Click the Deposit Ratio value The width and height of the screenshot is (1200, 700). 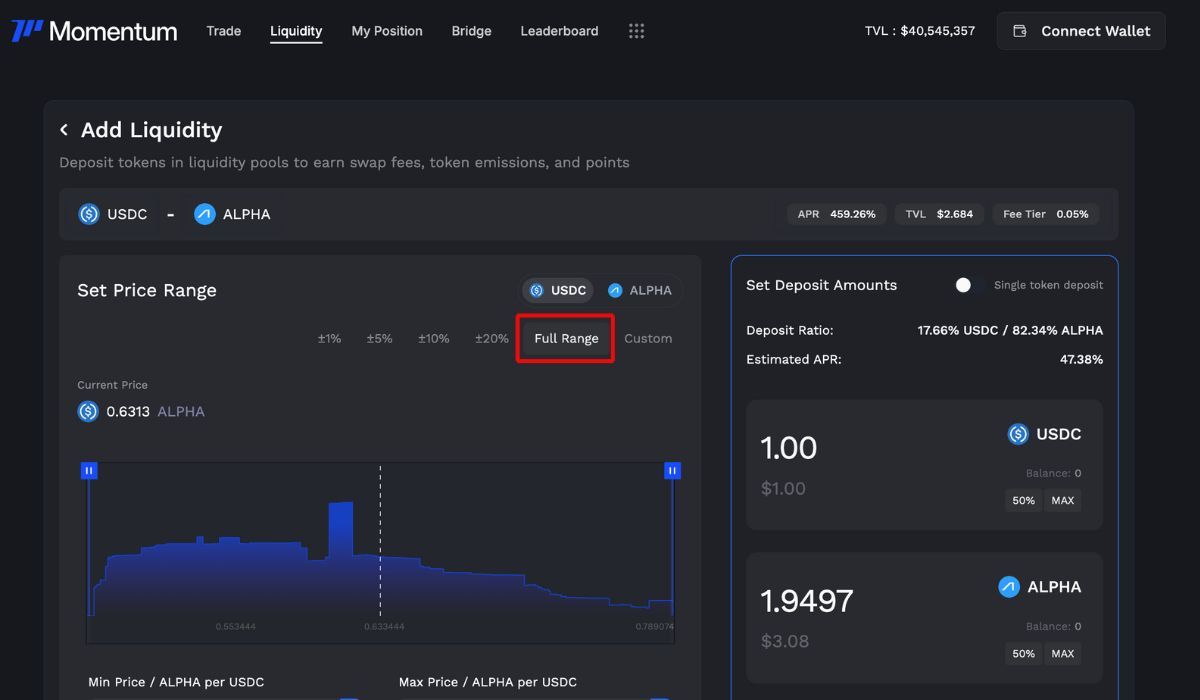1010,330
